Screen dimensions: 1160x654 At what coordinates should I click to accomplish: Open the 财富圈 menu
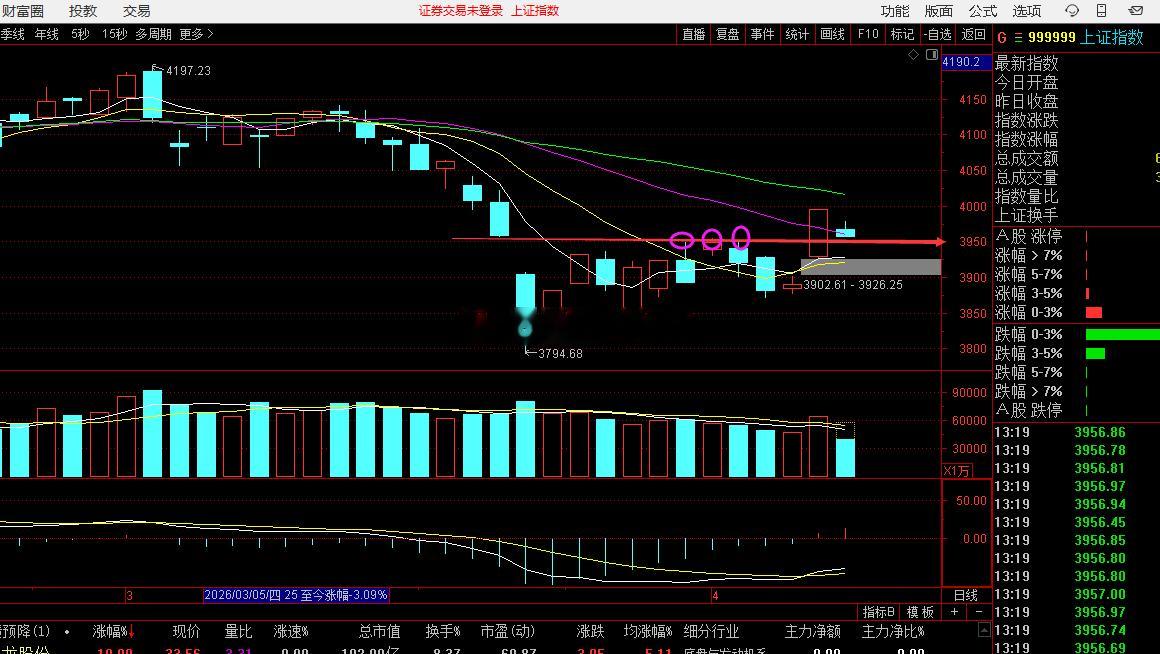point(22,11)
